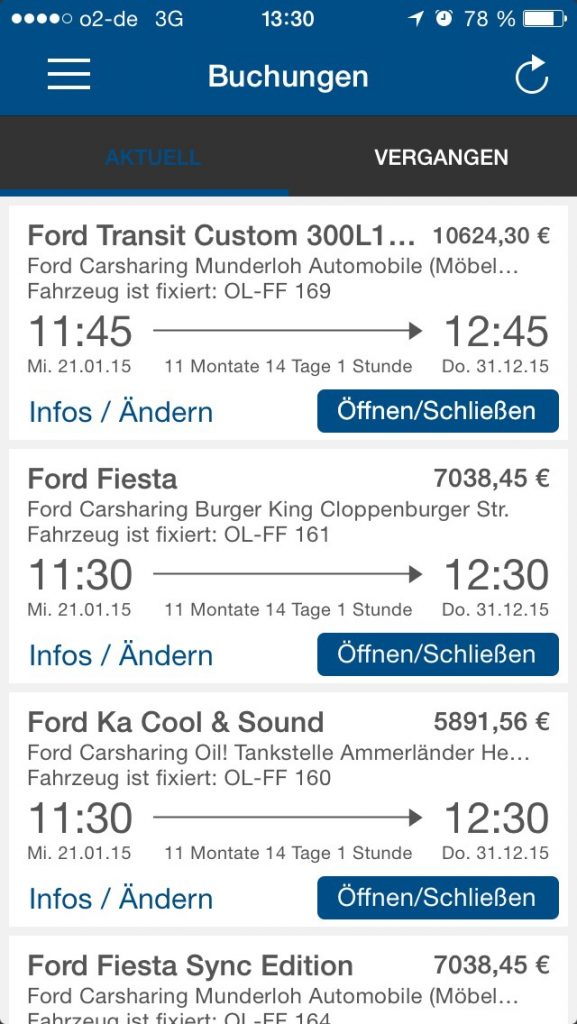Tap the 10624,30 € price
This screenshot has height=1024, width=577.
point(491,236)
